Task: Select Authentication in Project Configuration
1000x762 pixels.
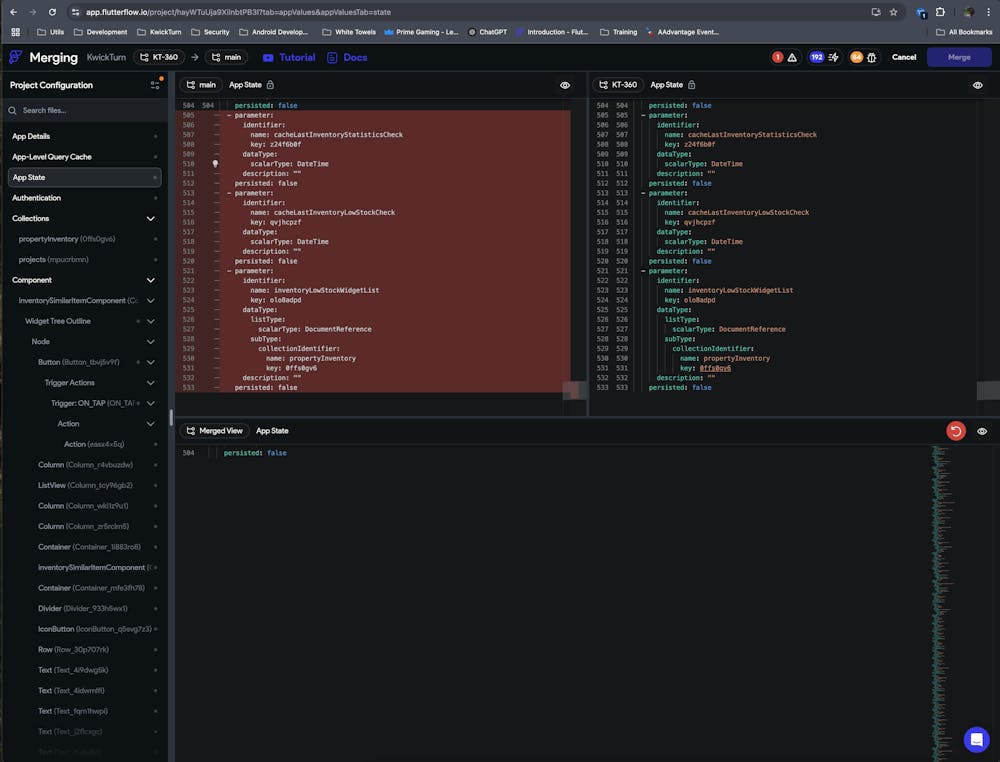Action: [x=37, y=198]
